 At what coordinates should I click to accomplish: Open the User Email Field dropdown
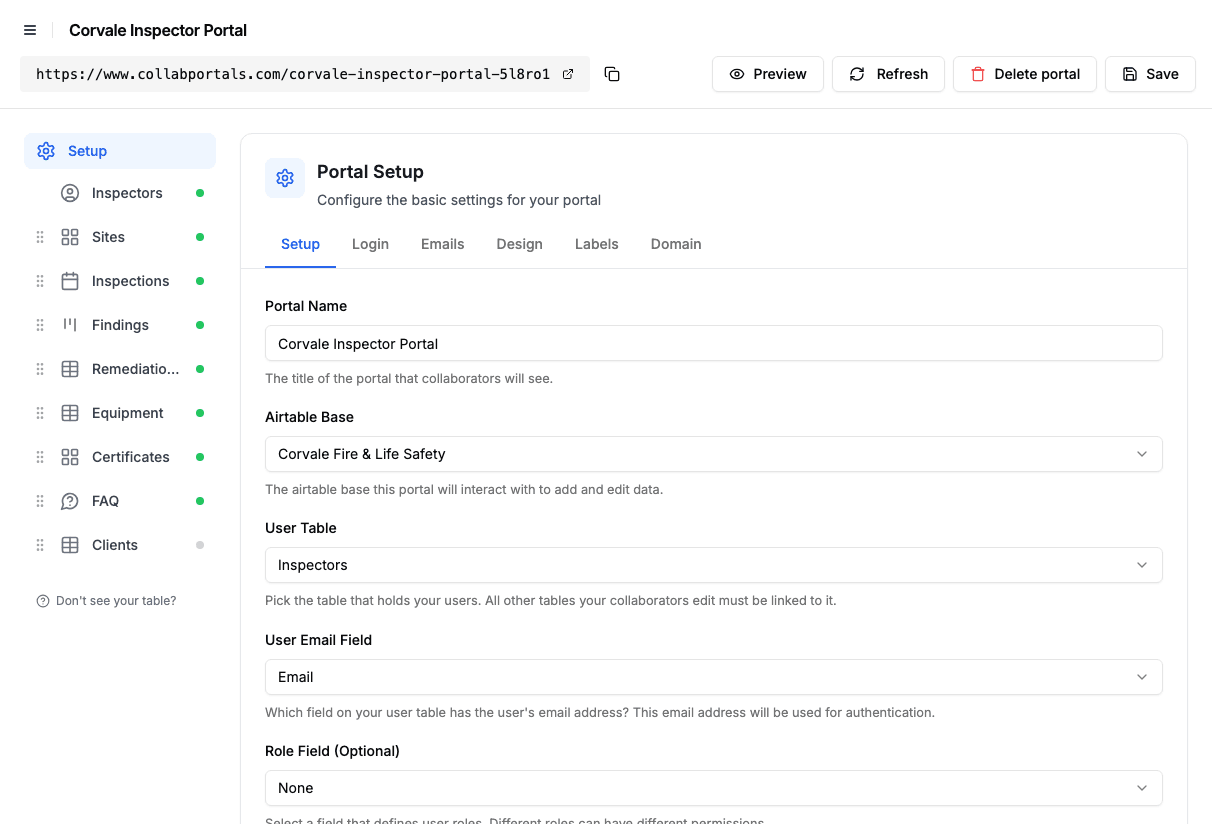[713, 677]
